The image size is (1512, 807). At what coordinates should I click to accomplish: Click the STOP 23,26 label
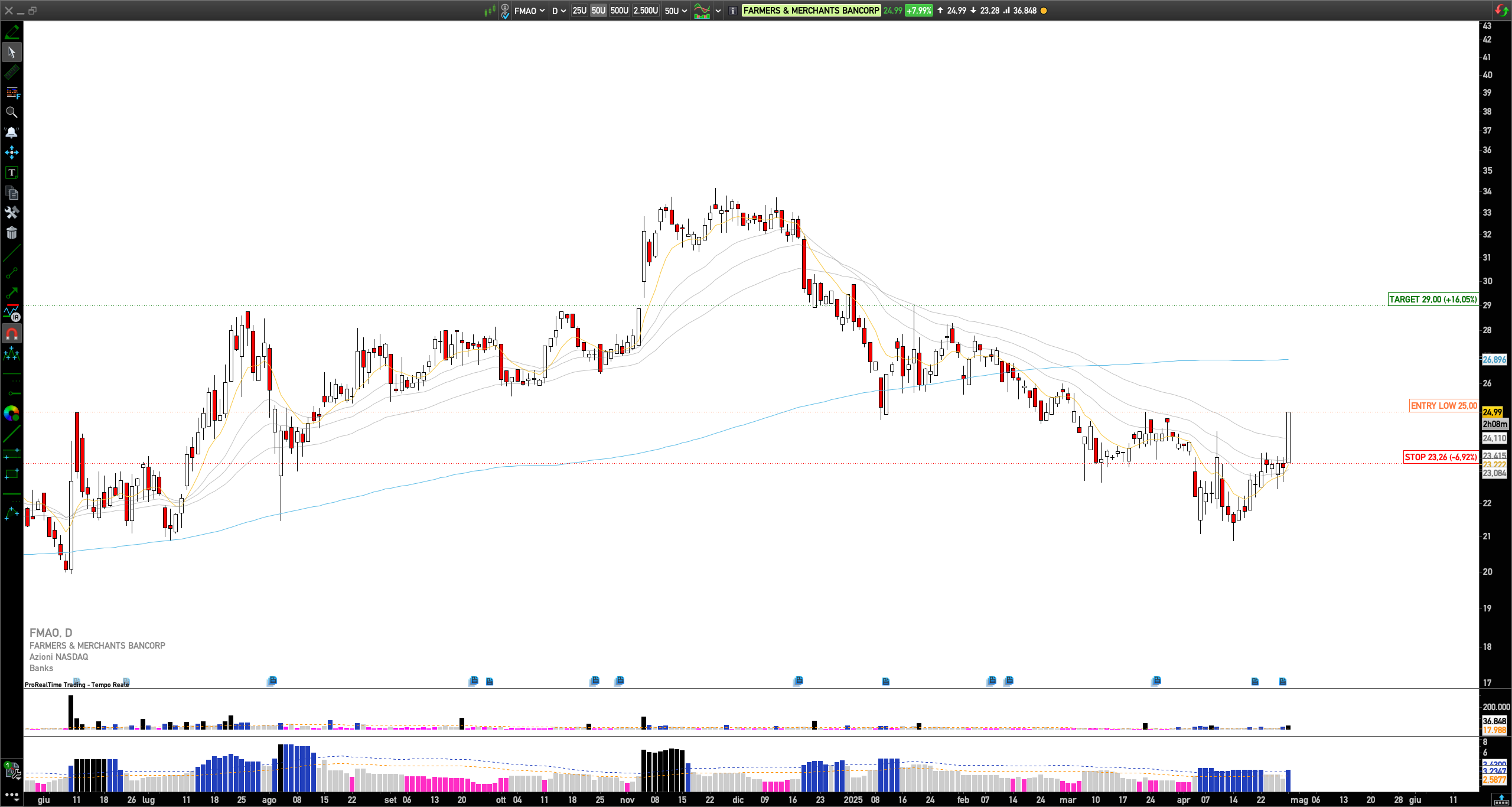[1441, 457]
